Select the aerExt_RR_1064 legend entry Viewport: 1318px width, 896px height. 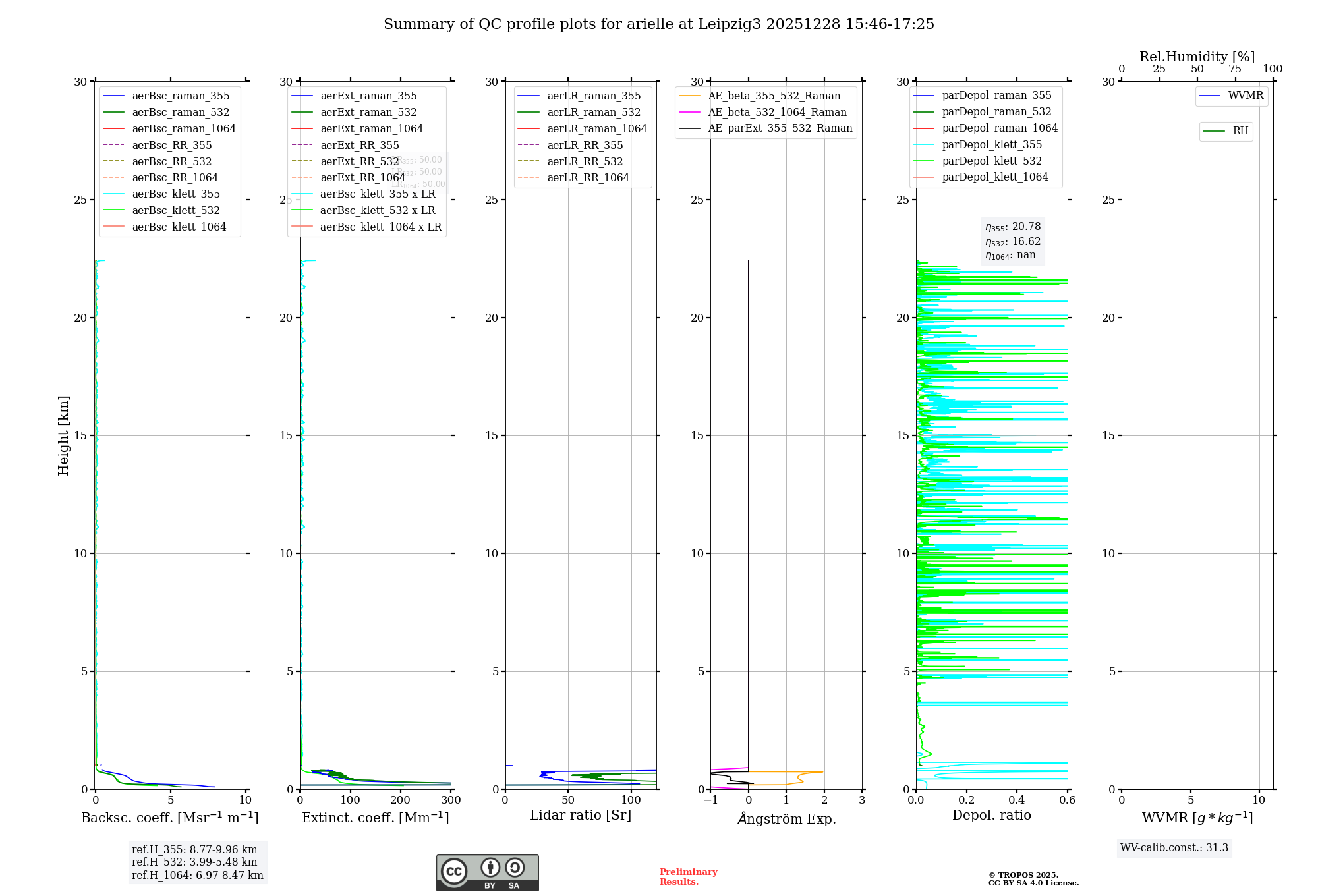362,178
